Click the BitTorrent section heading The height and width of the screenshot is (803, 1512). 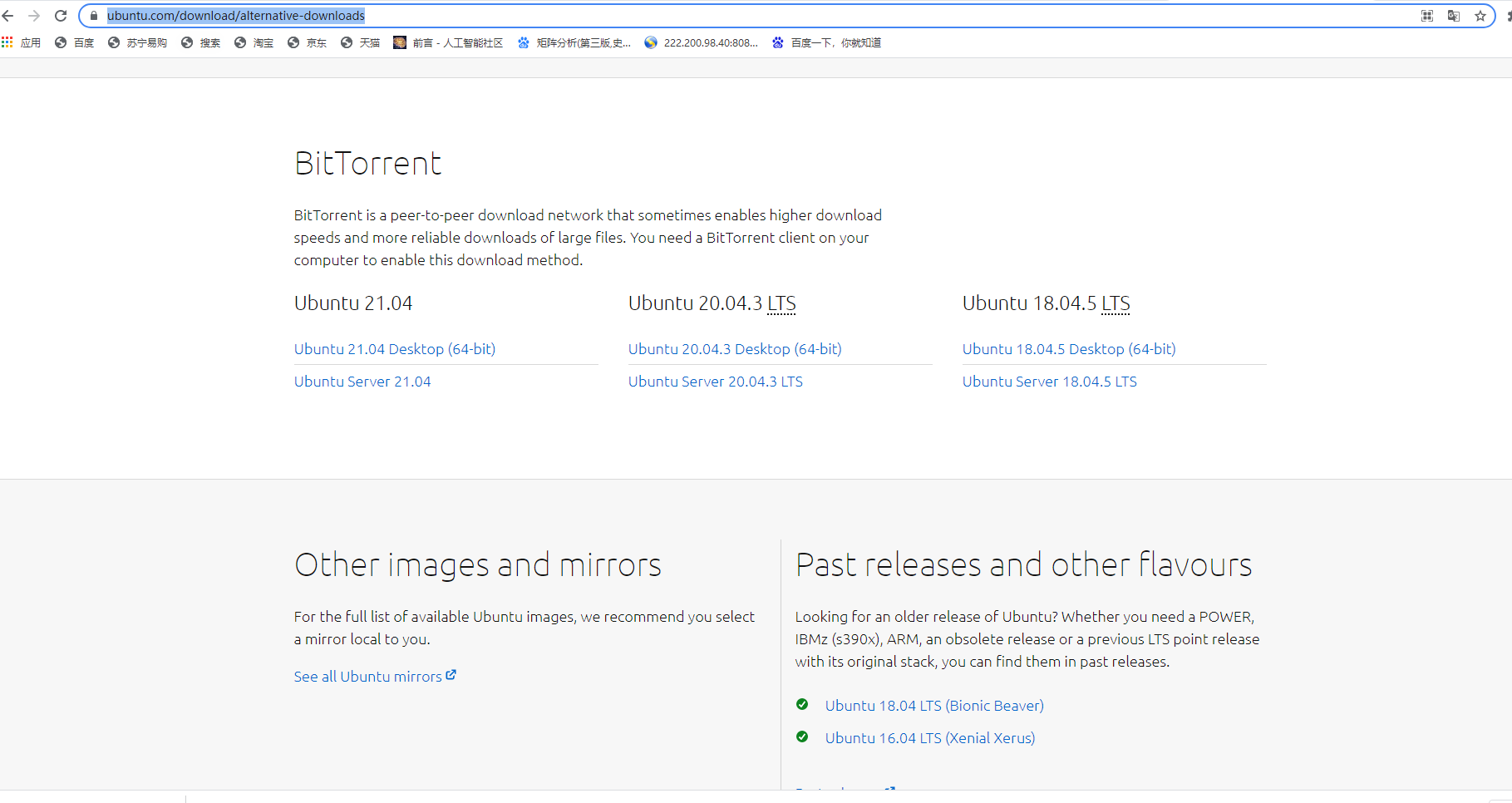click(x=368, y=164)
